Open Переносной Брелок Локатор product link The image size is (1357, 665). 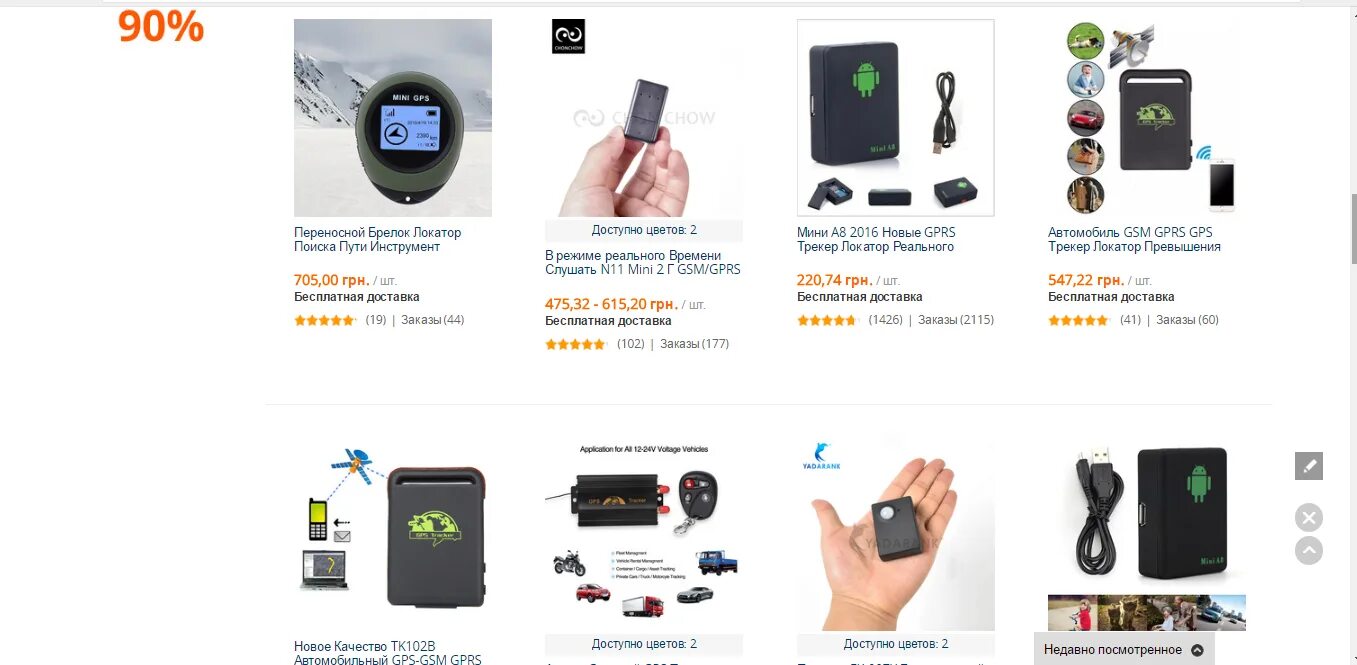(378, 239)
